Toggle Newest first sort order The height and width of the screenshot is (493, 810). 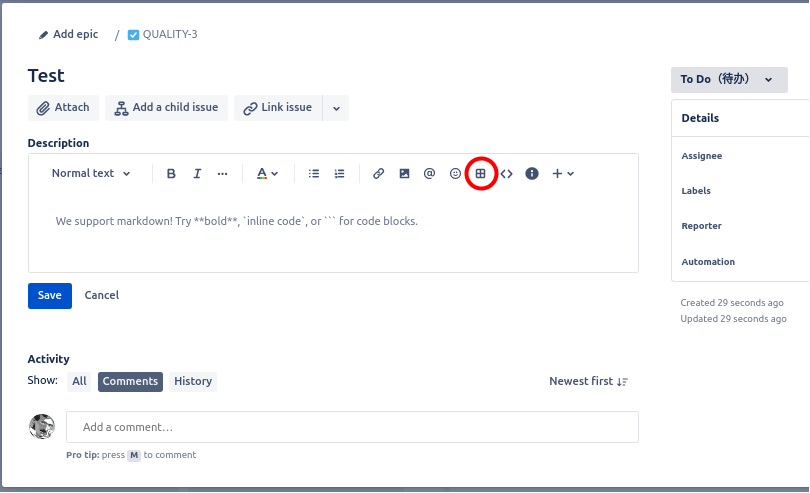click(588, 381)
